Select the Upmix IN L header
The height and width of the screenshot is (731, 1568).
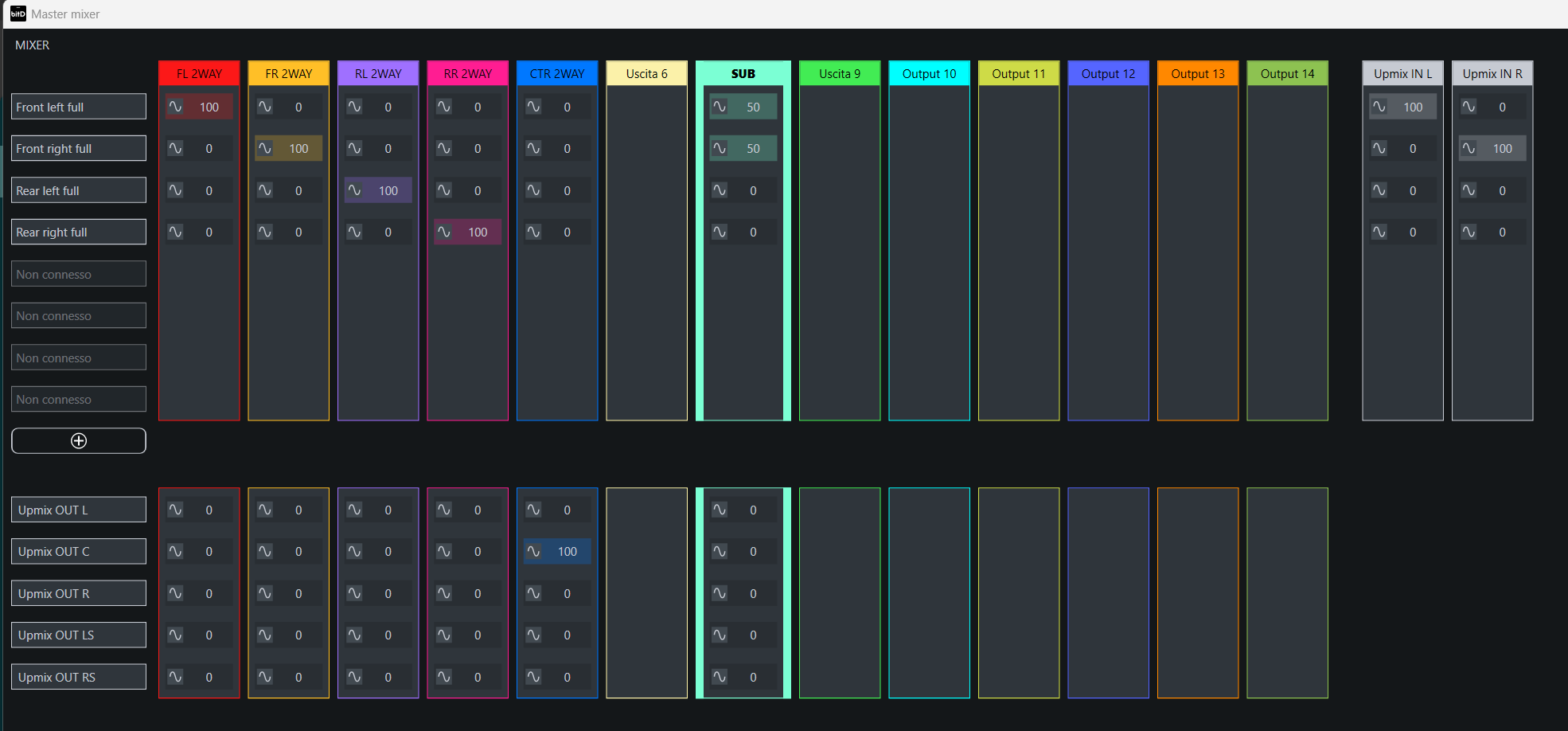tap(1403, 73)
